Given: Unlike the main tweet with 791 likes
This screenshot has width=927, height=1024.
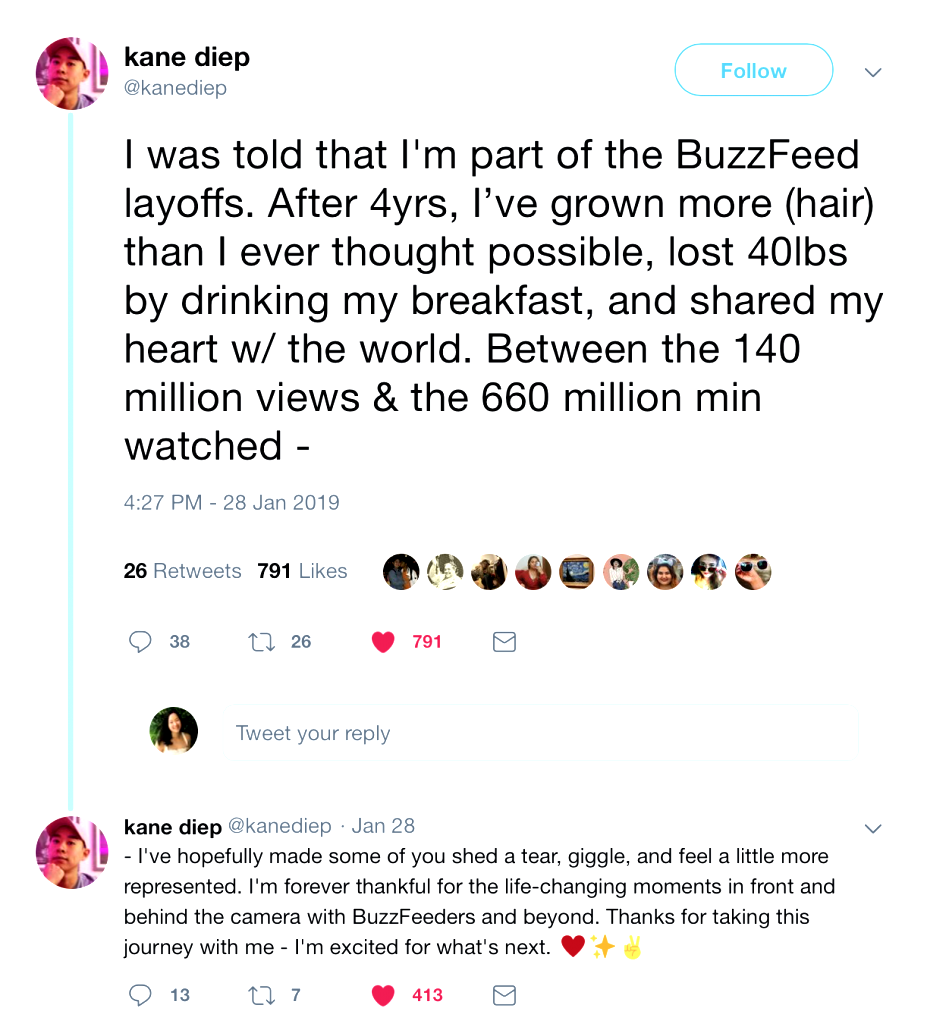Looking at the screenshot, I should (383, 642).
